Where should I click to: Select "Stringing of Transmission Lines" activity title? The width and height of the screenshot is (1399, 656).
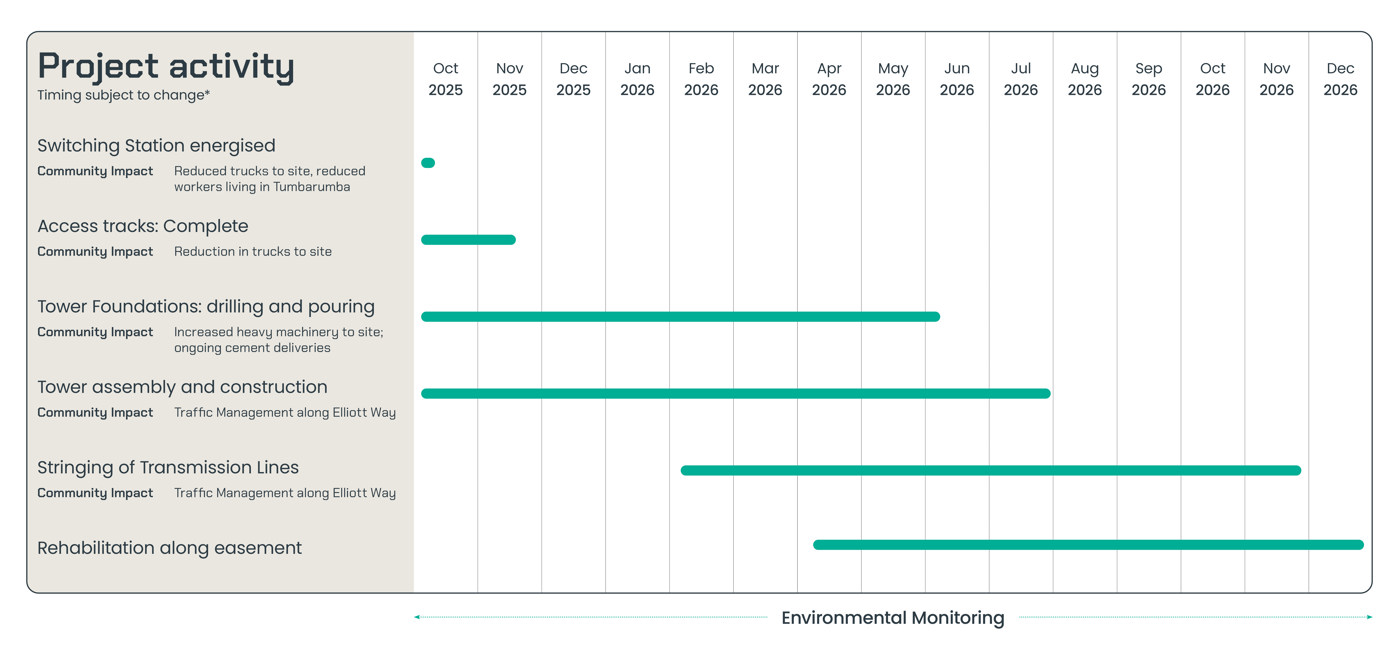point(168,468)
